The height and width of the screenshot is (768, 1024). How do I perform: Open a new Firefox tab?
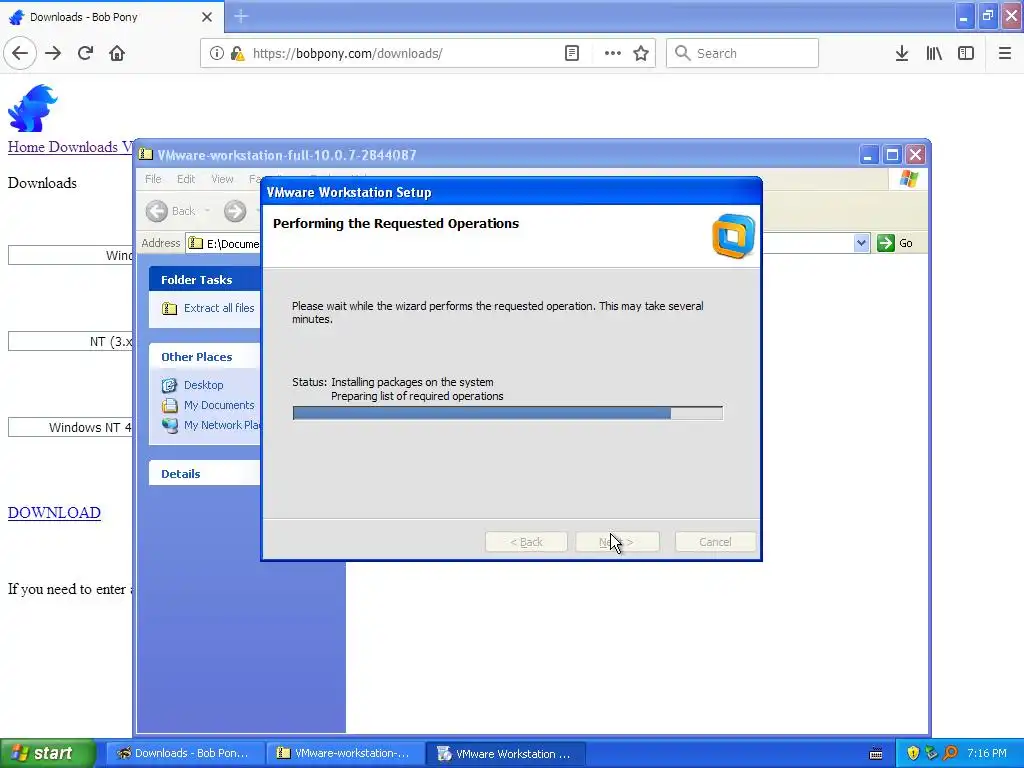click(240, 16)
